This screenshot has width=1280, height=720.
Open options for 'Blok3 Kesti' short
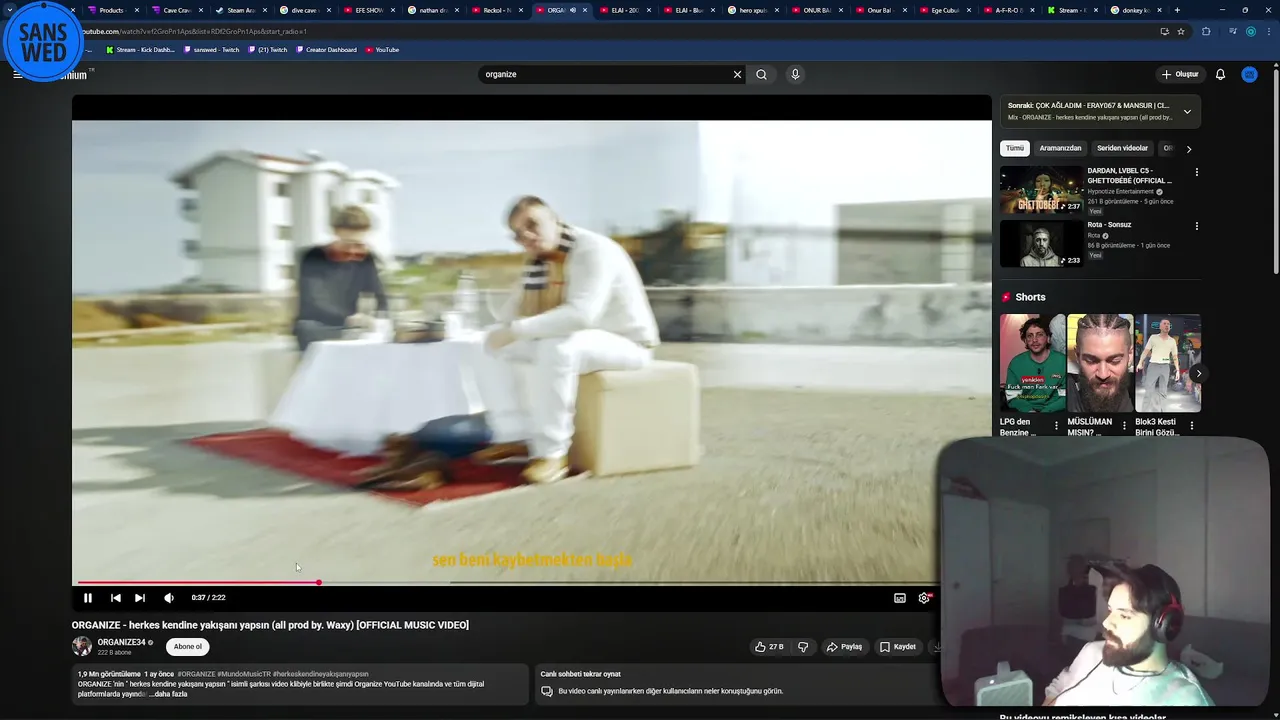pos(1191,426)
